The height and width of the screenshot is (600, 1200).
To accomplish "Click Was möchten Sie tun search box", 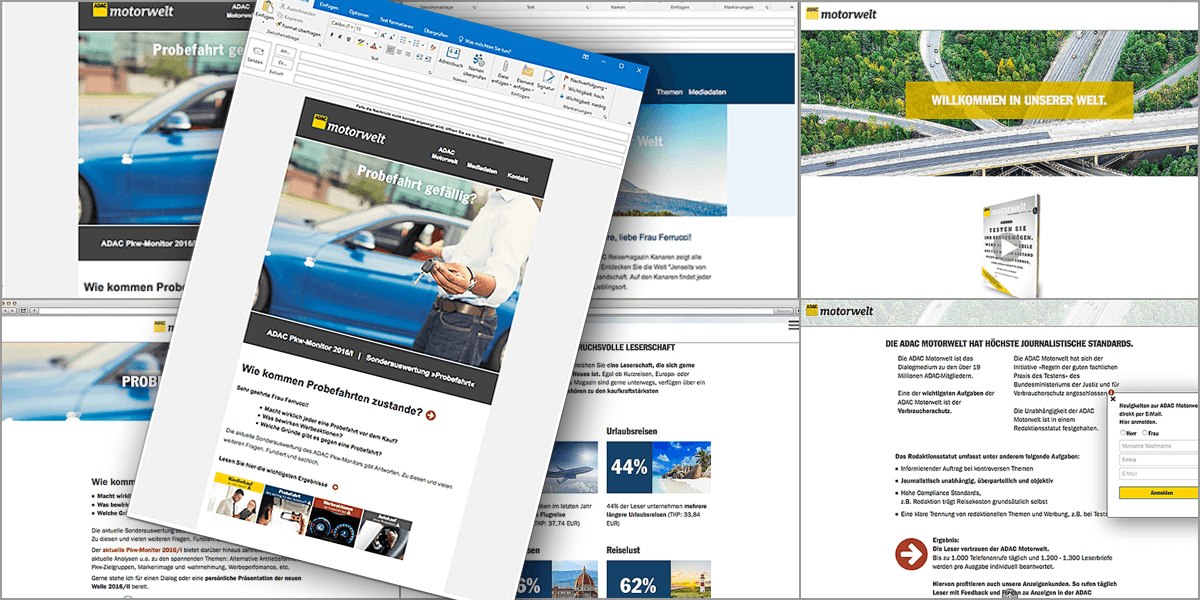I will tap(486, 46).
